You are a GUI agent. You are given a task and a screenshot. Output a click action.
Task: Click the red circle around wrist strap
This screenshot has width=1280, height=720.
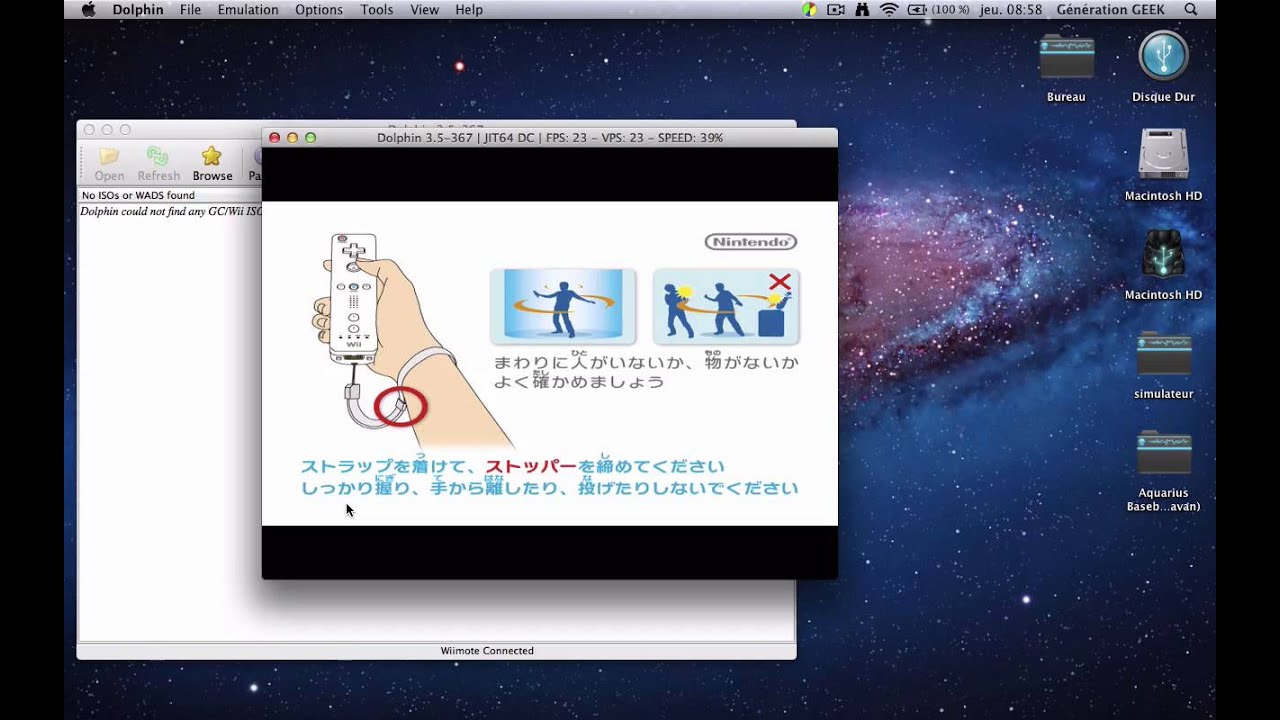pos(401,406)
